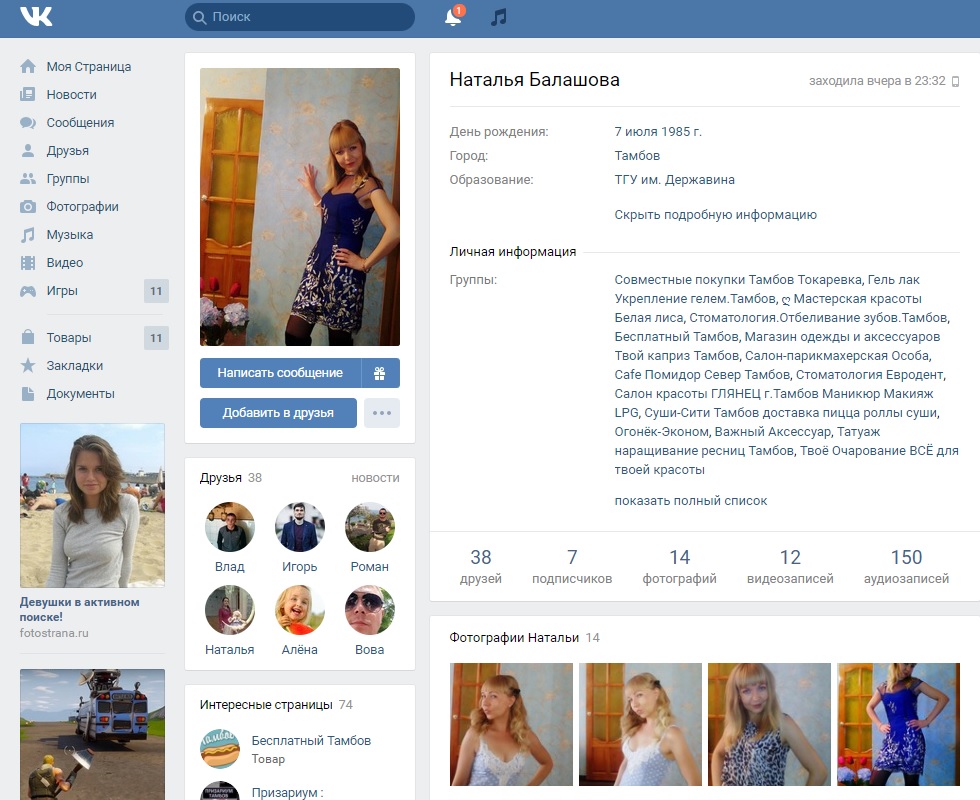Image resolution: width=980 pixels, height=800 pixels.
Task: Click the shopping bag icon next to Товары
Action: (x=28, y=338)
